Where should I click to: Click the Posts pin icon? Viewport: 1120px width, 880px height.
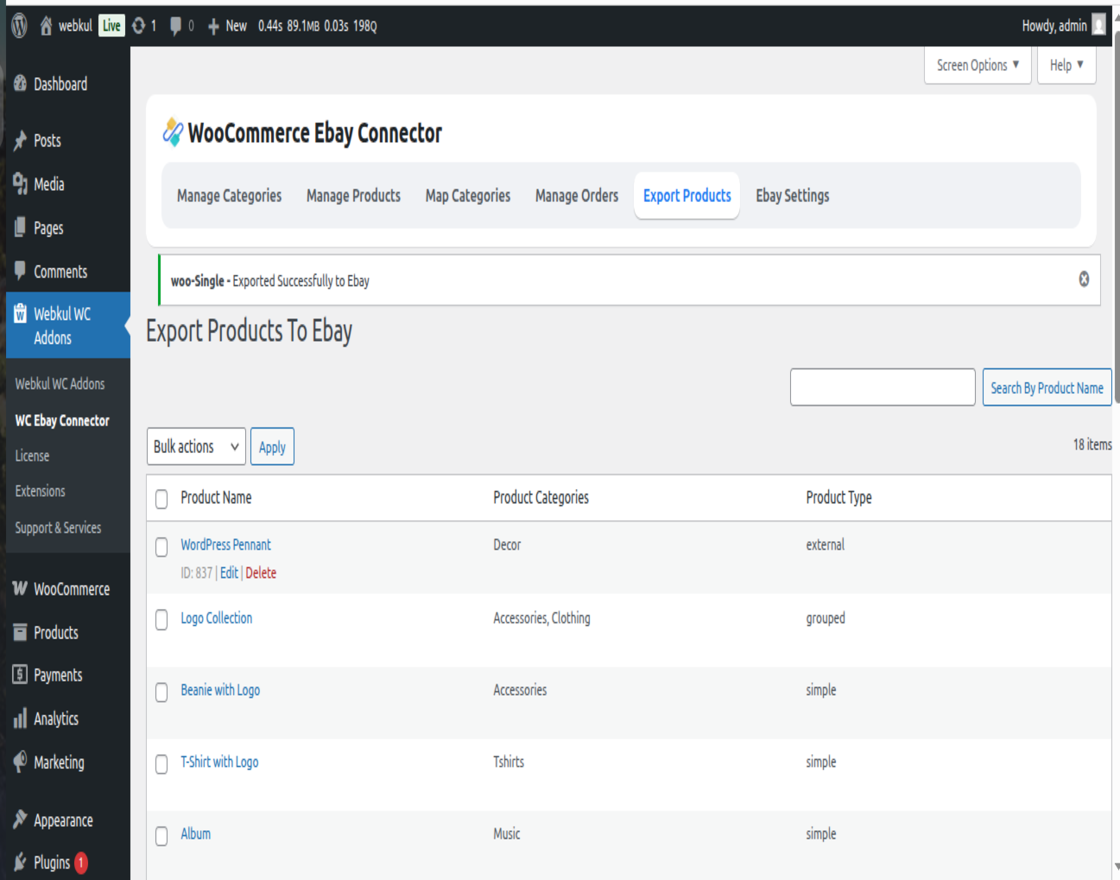[x=20, y=140]
